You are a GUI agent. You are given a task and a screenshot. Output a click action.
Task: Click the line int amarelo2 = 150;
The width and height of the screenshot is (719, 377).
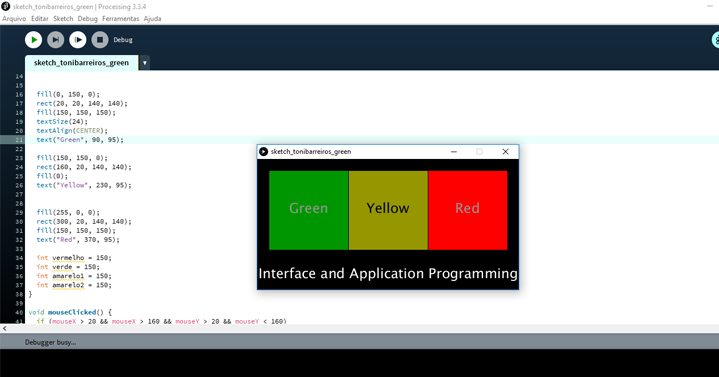tap(74, 285)
